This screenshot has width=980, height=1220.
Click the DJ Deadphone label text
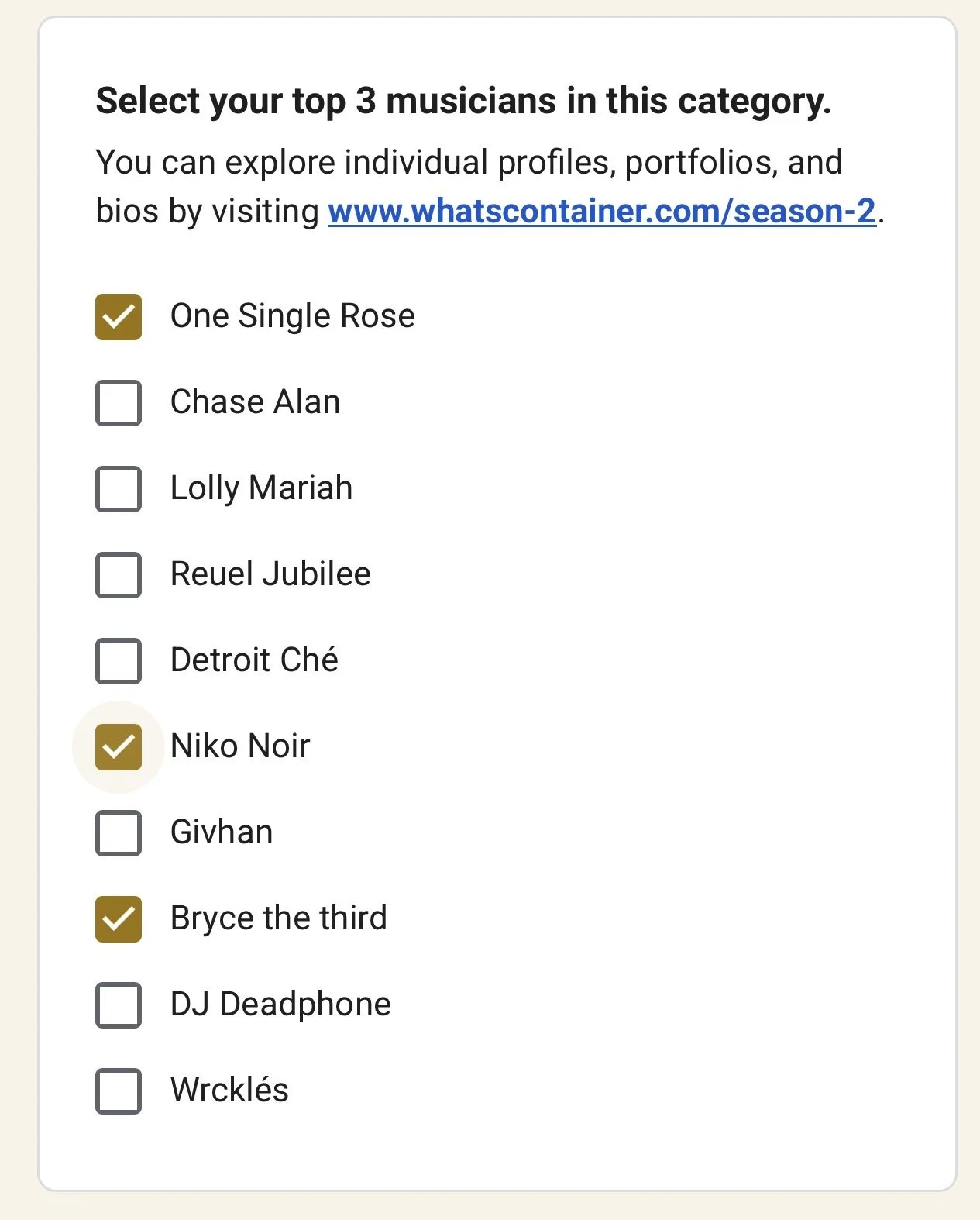click(280, 1005)
